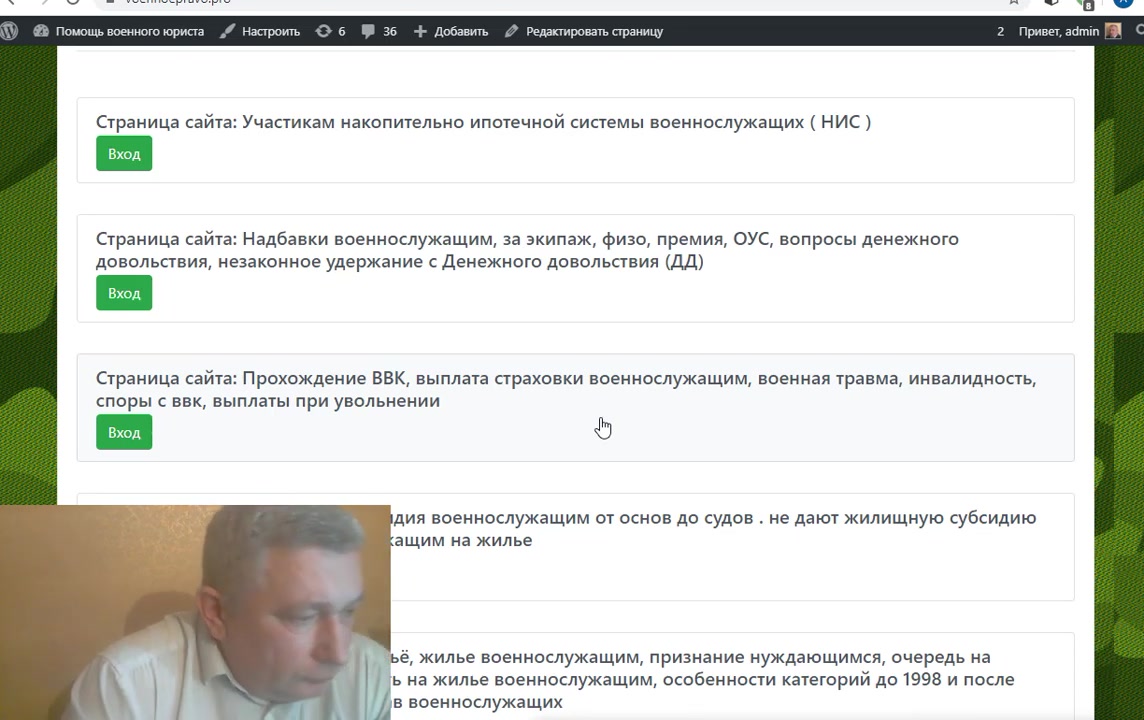Select 'Редактировать страницу' in the admin bar
1144x720 pixels.
pyautogui.click(x=594, y=31)
